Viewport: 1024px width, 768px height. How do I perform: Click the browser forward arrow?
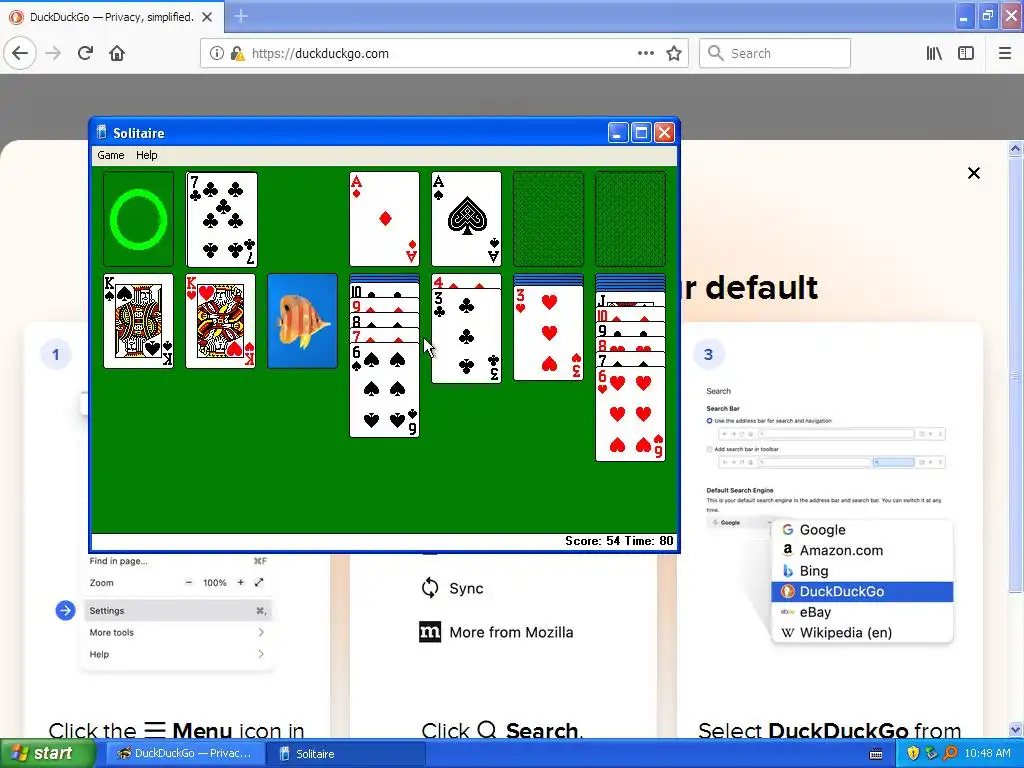(x=54, y=53)
